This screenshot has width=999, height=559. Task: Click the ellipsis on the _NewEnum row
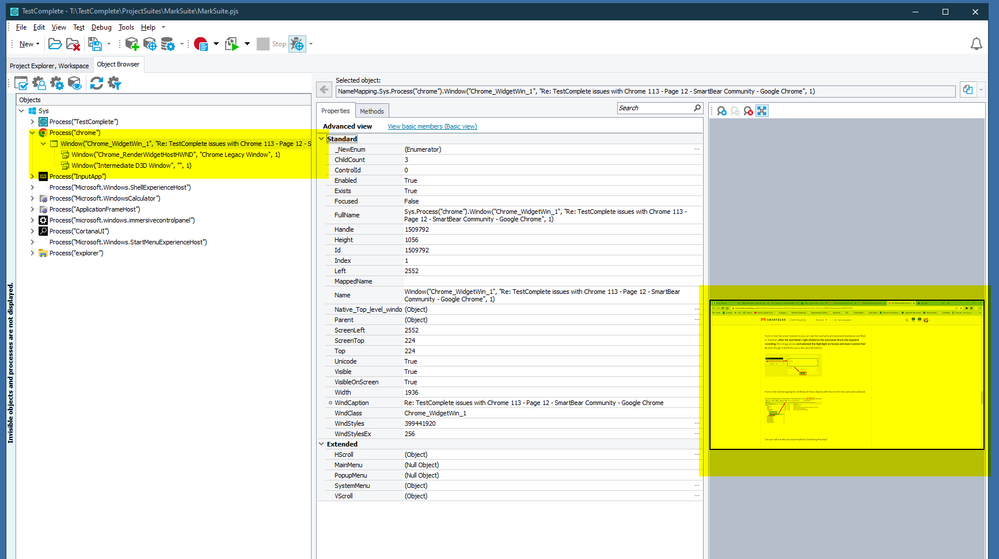(x=697, y=149)
